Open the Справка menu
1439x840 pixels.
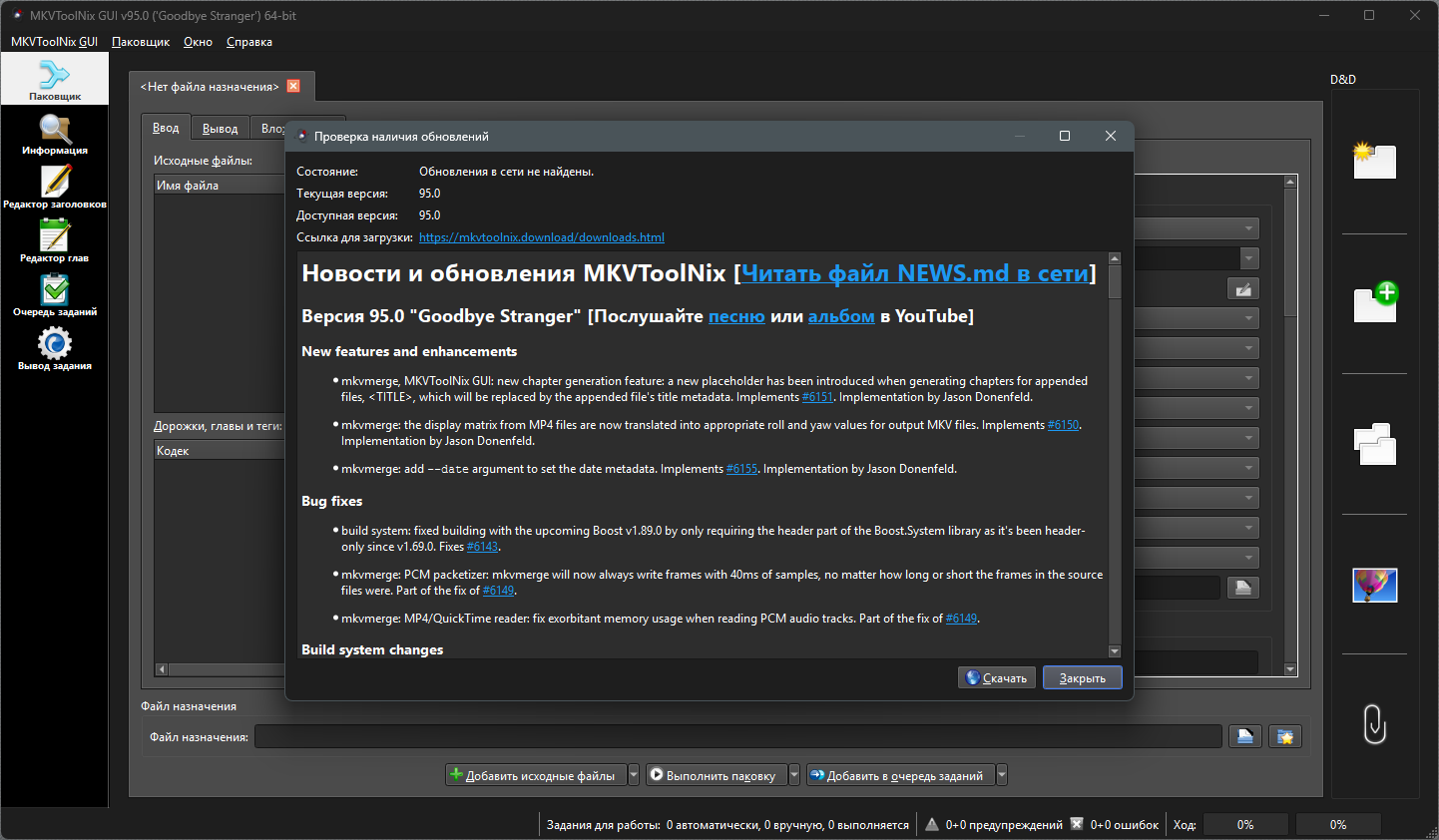pyautogui.click(x=249, y=42)
